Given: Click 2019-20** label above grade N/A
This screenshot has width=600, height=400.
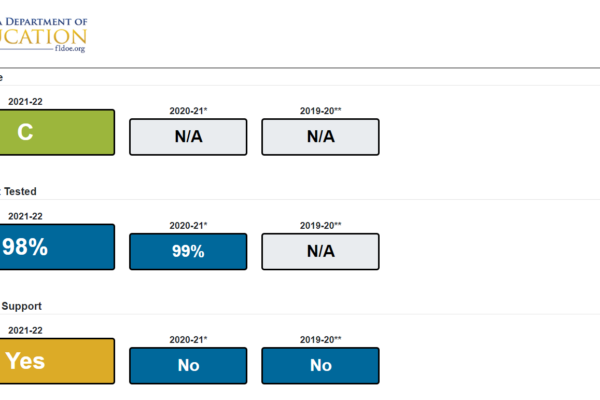Looking at the screenshot, I should point(321,111).
